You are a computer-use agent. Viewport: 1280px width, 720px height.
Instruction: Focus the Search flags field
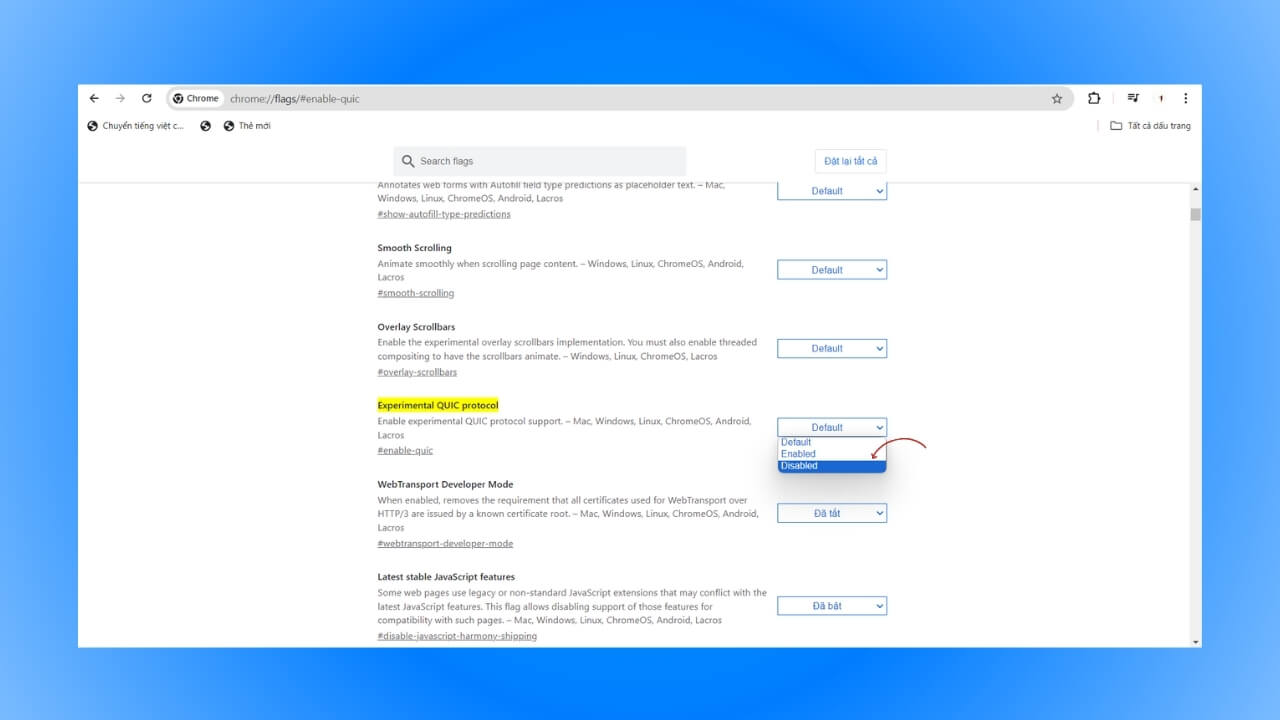coord(540,161)
